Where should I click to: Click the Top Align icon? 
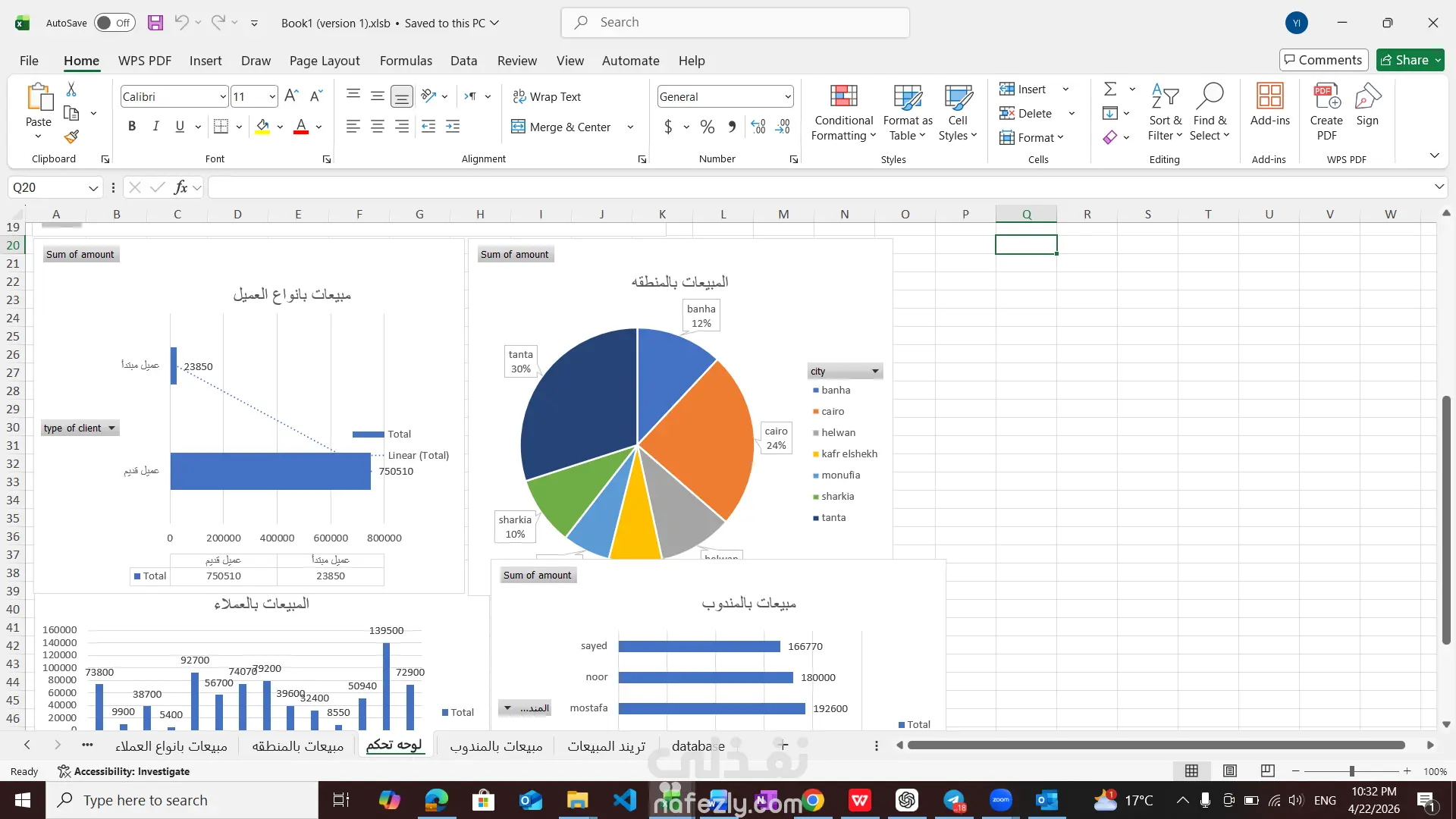click(353, 96)
